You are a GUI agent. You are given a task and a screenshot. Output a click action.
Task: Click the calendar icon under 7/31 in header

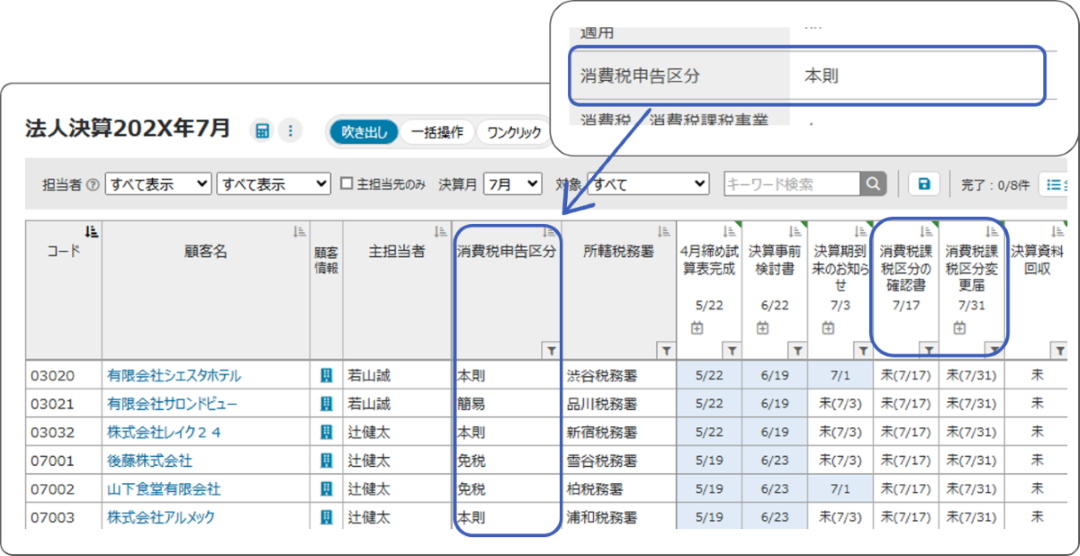click(959, 328)
